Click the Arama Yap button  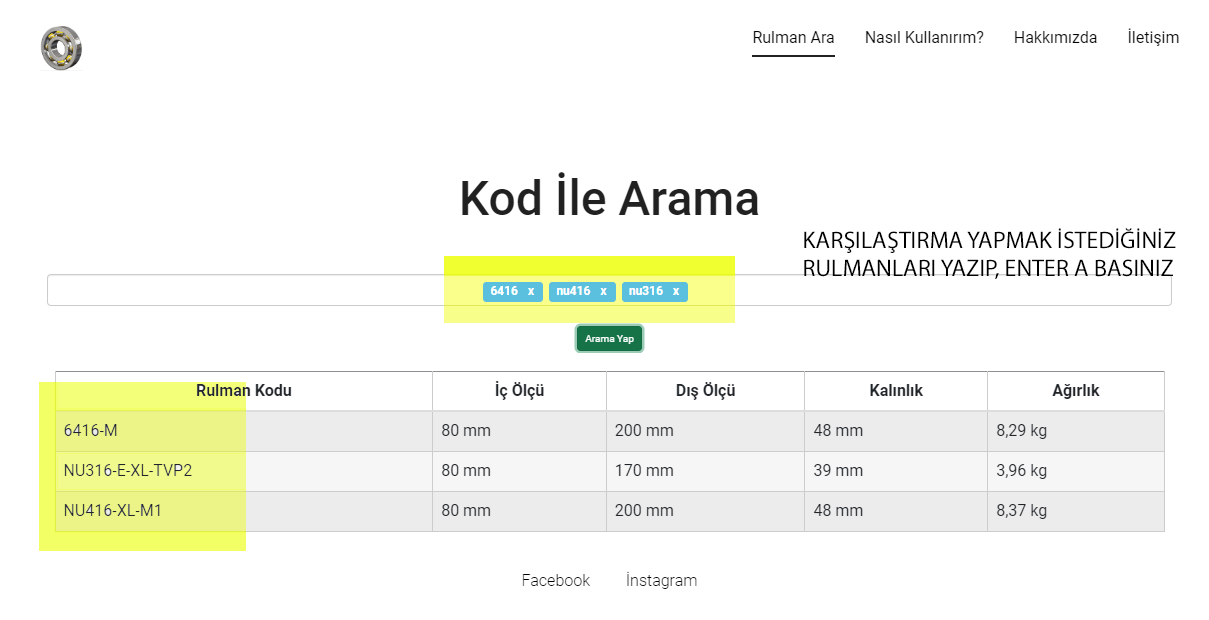click(x=609, y=338)
